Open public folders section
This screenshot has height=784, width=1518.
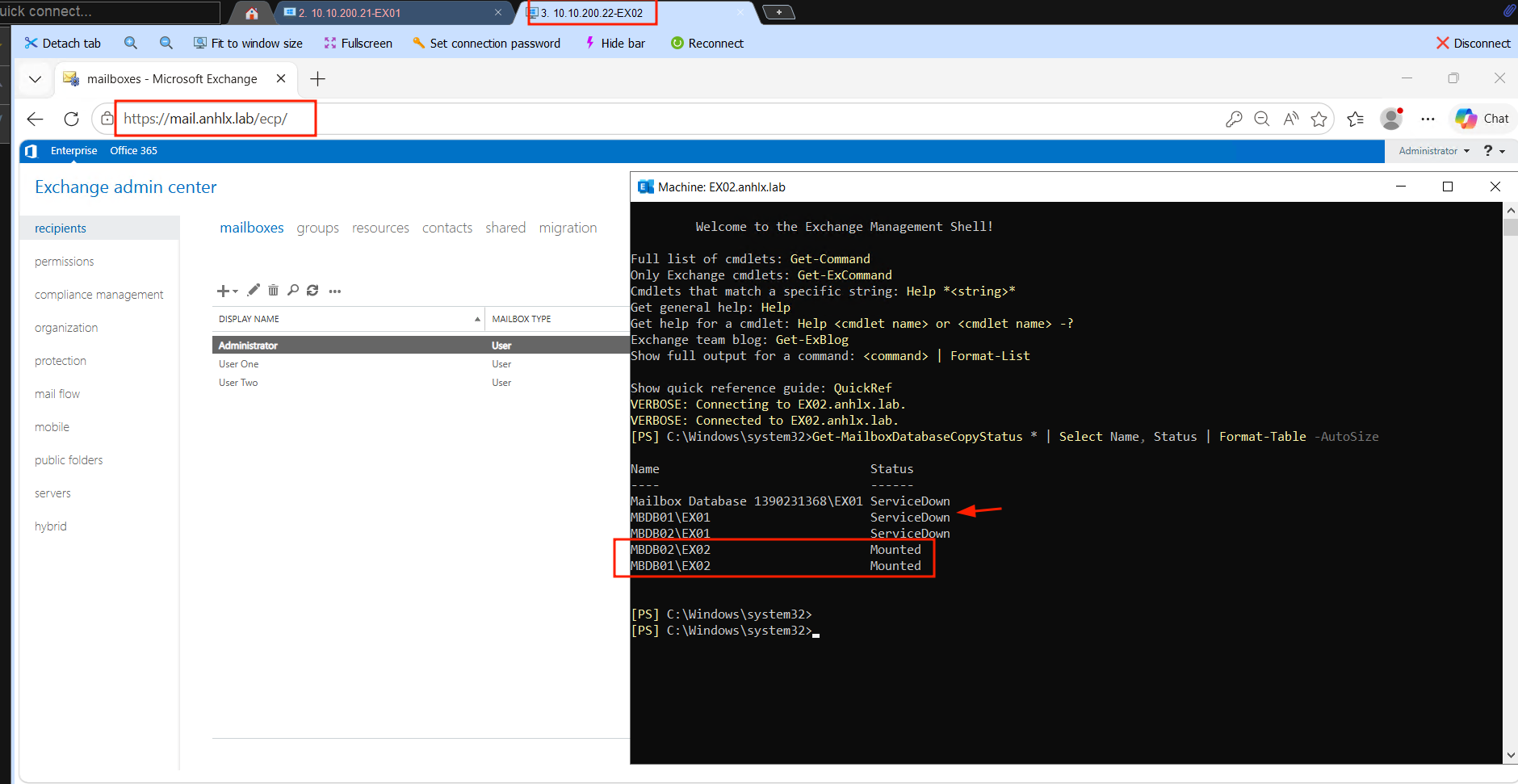coord(69,460)
